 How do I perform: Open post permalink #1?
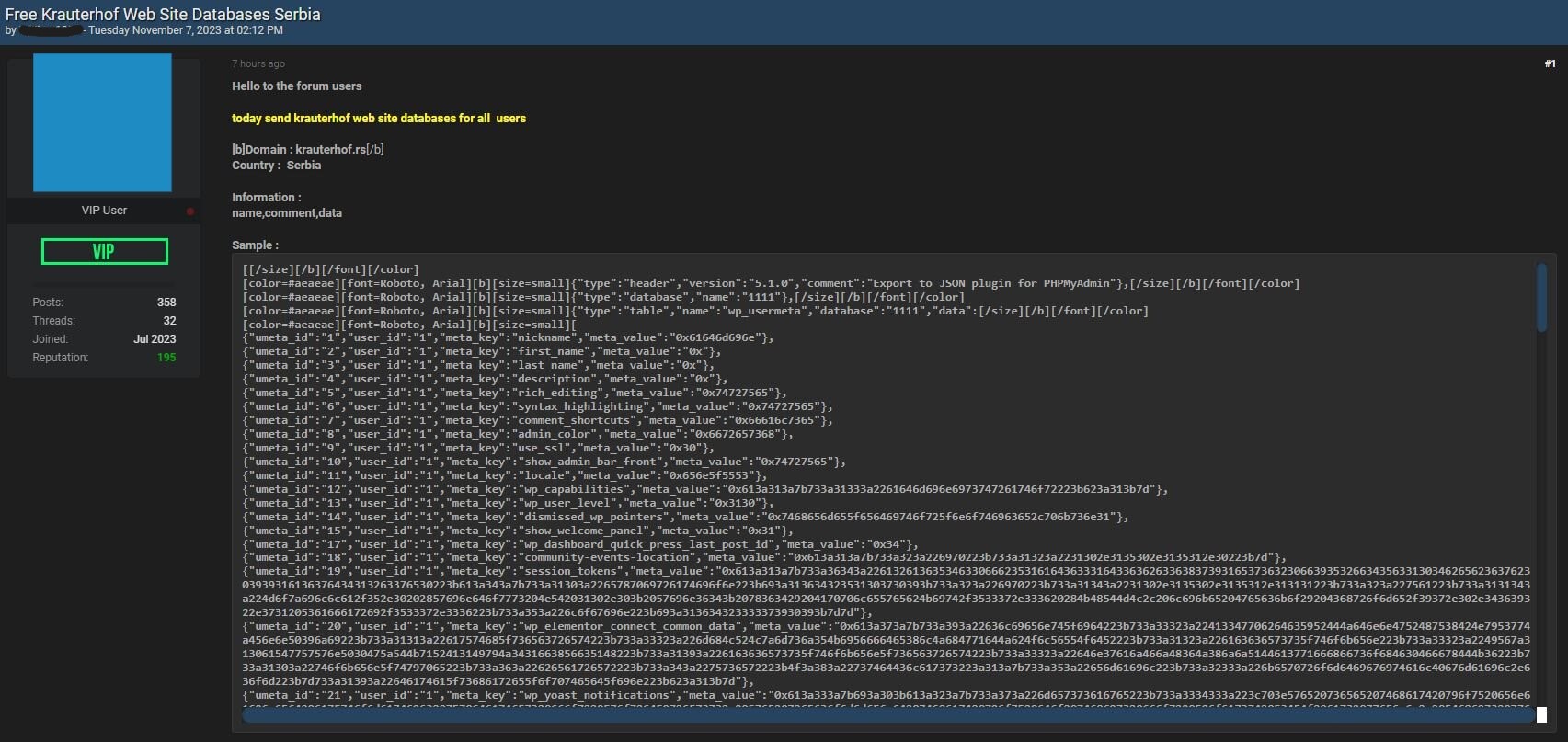point(1550,63)
